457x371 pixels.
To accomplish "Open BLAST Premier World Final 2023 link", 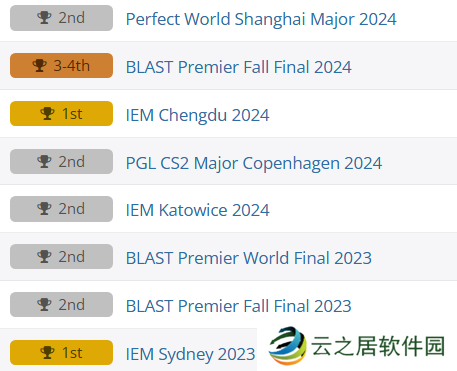I will click(249, 258).
